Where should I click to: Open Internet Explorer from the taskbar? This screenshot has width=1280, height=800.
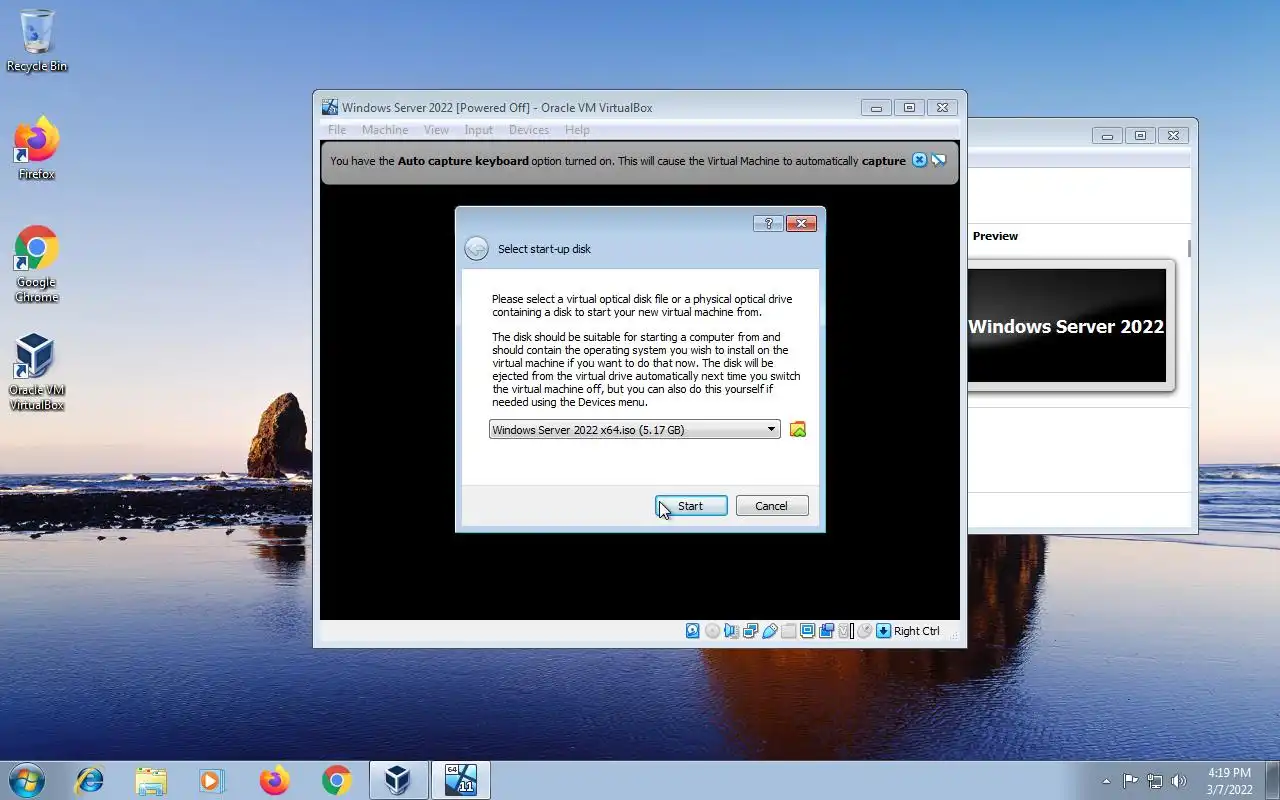pos(89,780)
